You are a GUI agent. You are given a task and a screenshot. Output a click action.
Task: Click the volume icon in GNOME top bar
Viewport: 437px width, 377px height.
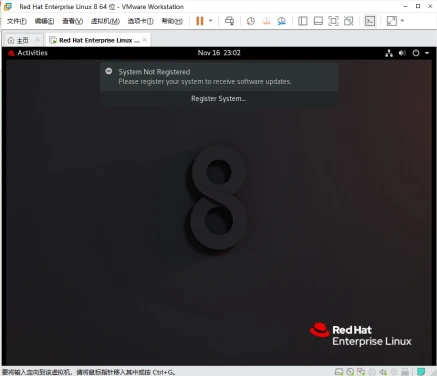coord(402,53)
